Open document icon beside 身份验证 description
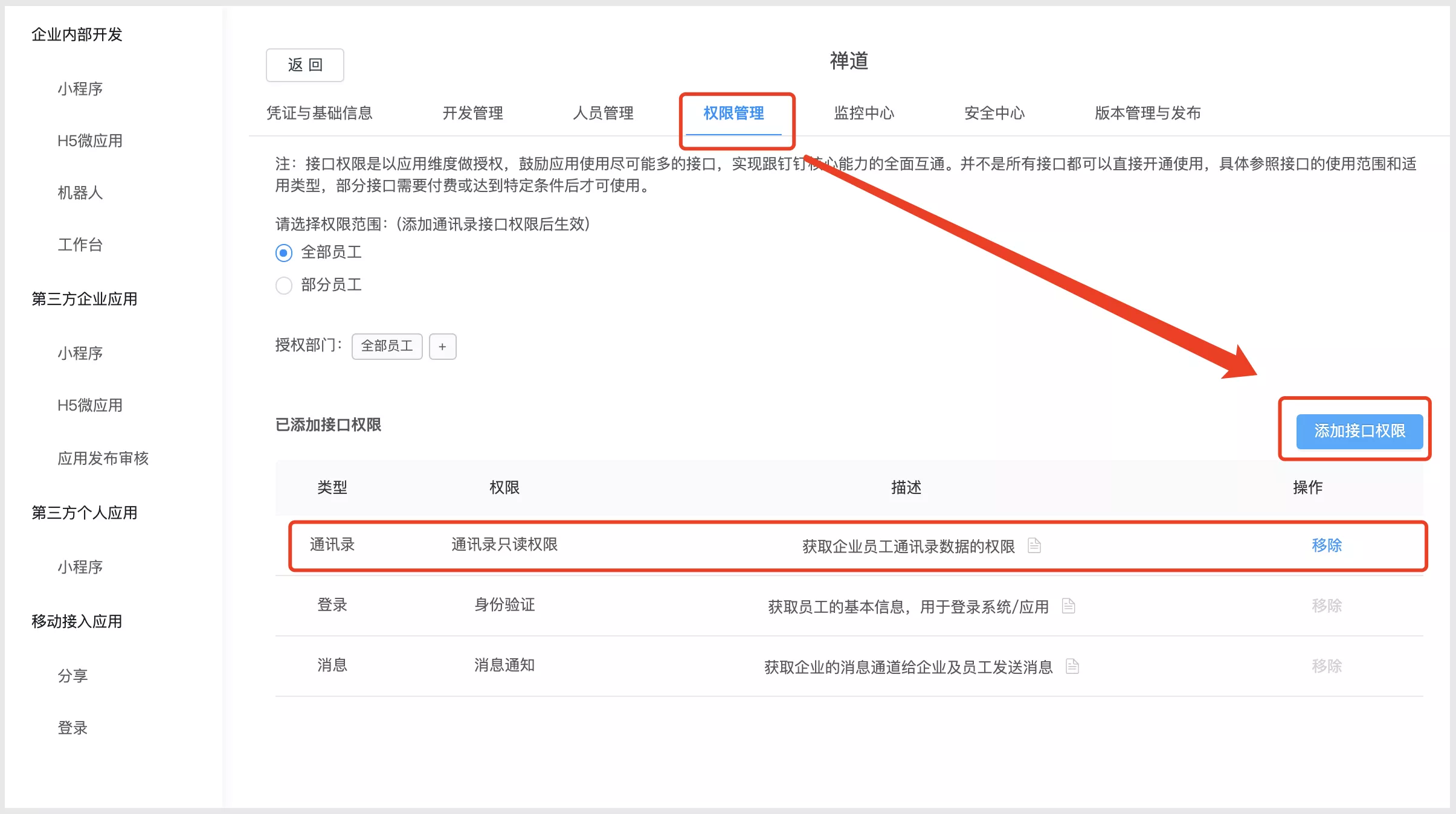 tap(1068, 606)
